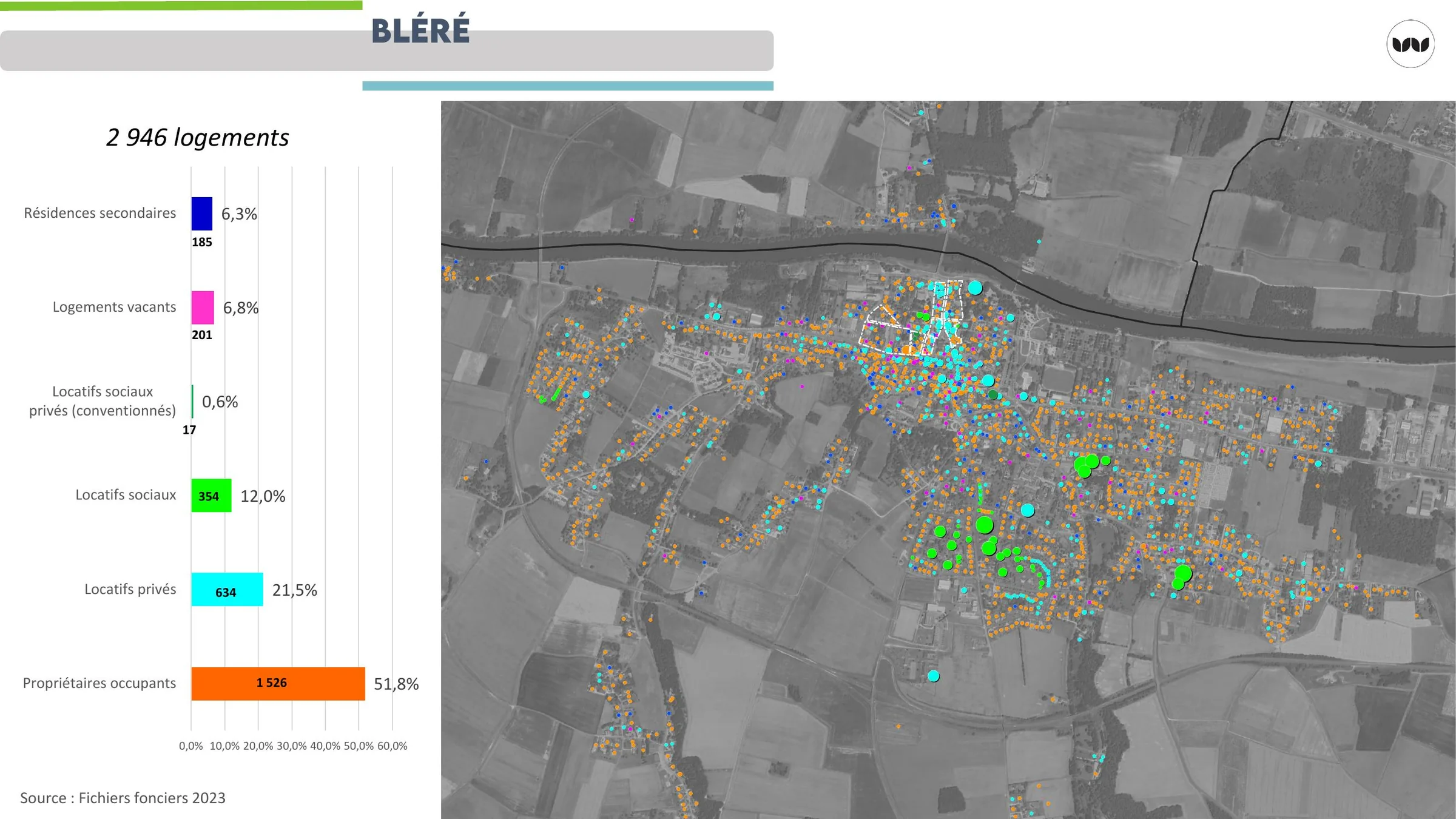This screenshot has height=819, width=1456.
Task: Click the count 185 under blue bar
Action: coord(202,242)
